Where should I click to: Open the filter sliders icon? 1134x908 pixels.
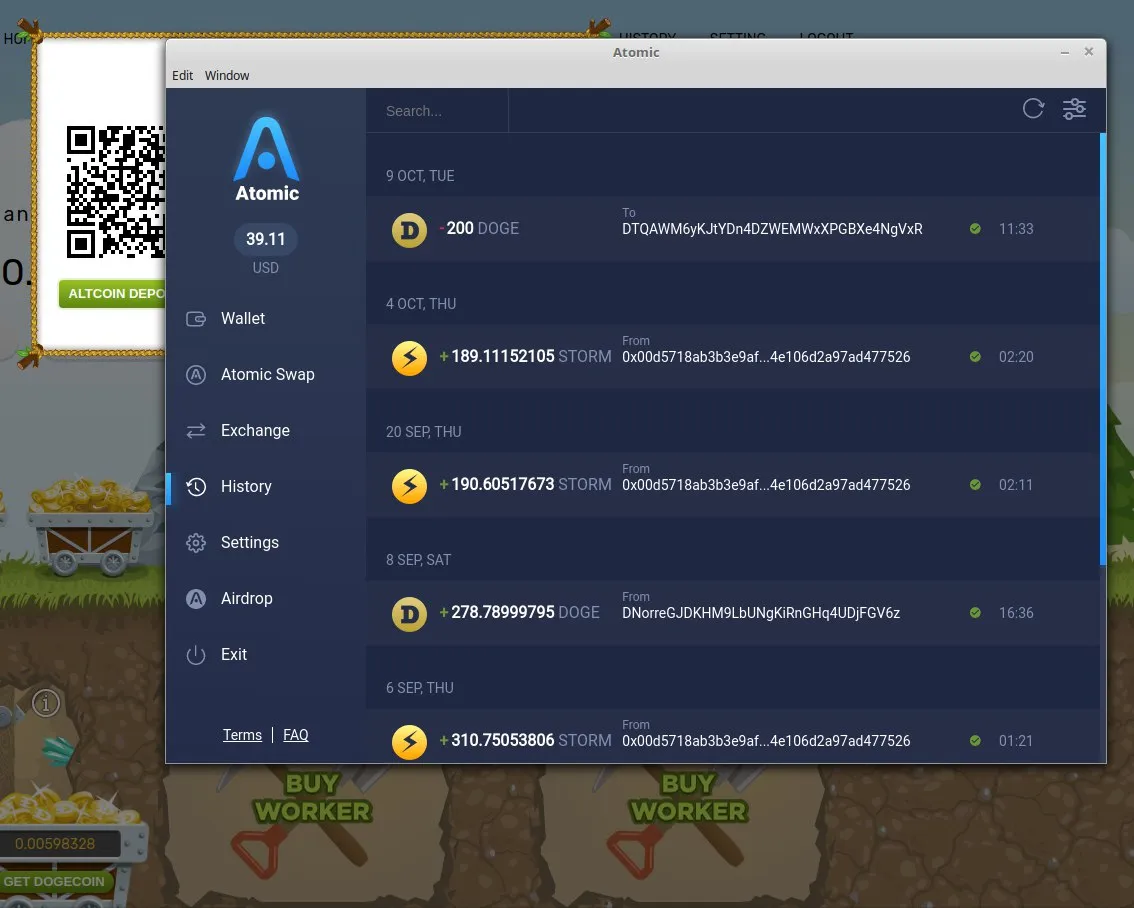tap(1074, 108)
